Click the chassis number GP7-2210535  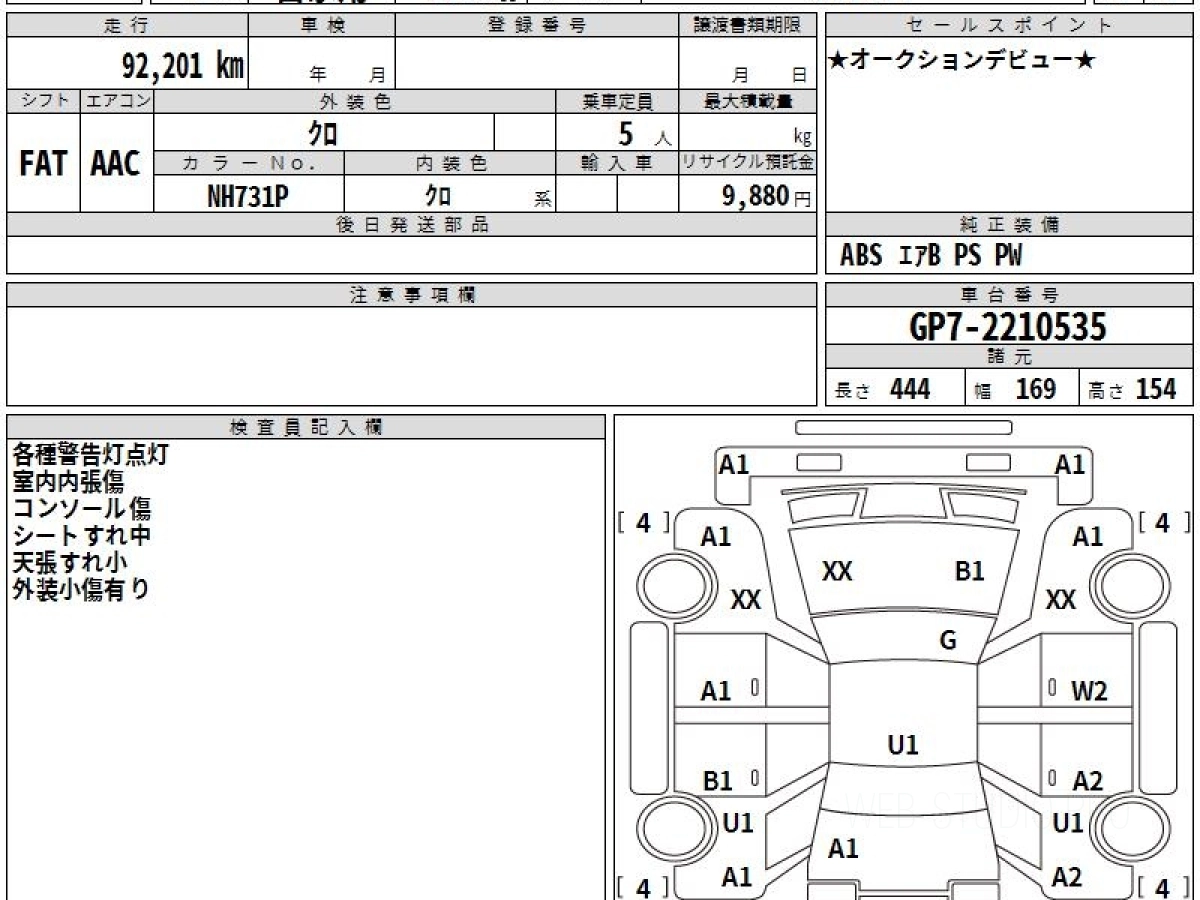pos(1008,326)
